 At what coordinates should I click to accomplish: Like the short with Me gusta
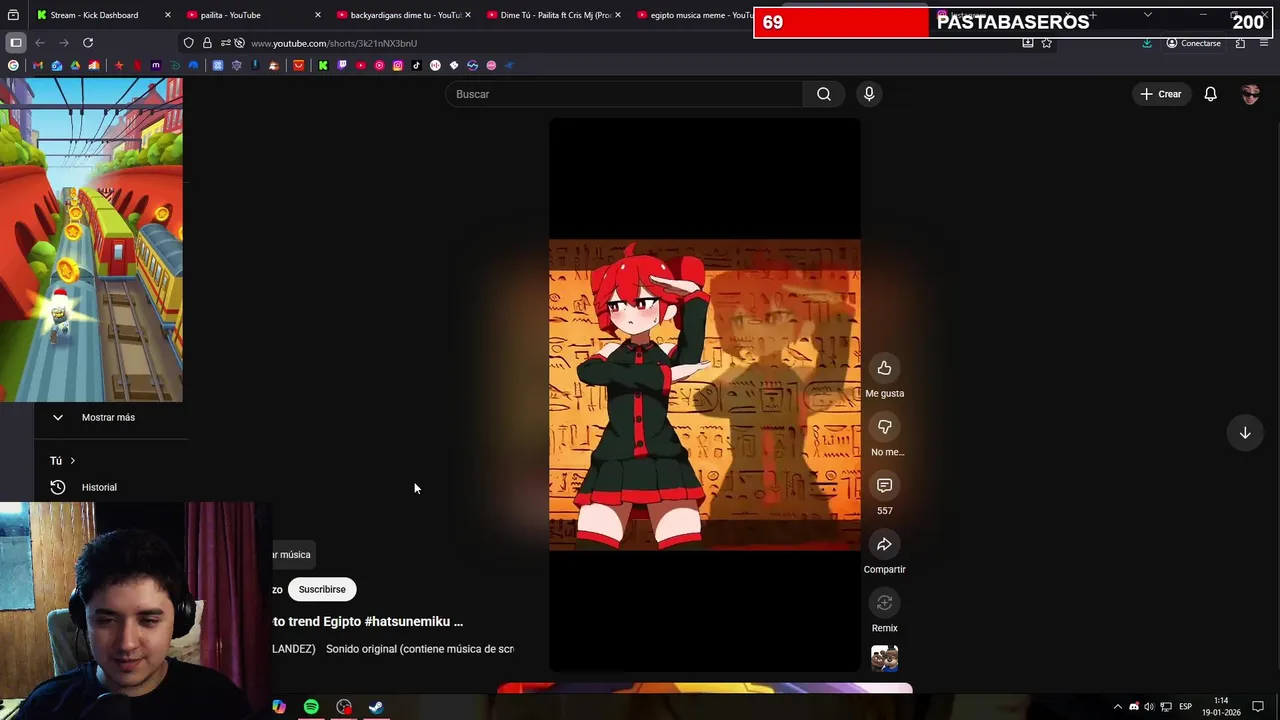884,368
